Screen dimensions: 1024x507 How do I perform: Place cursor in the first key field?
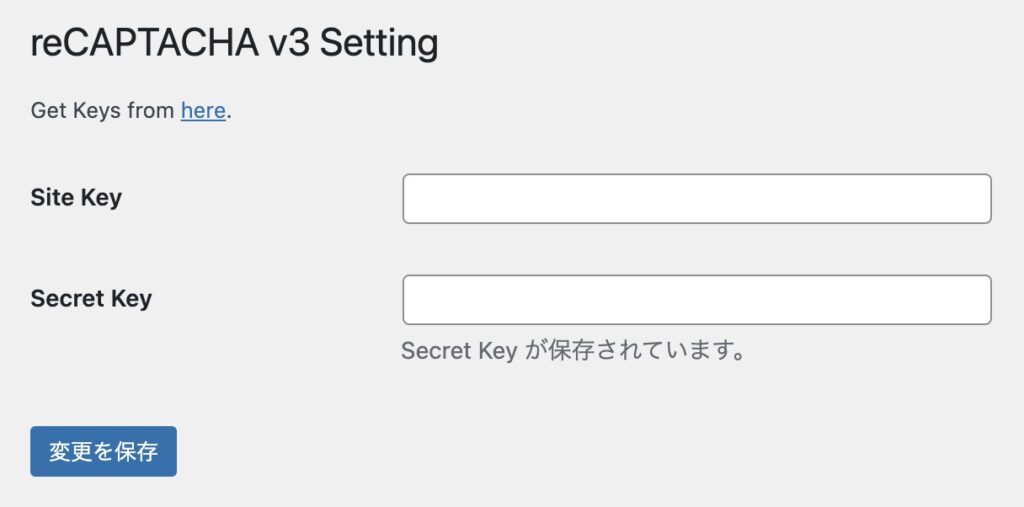pyautogui.click(x=696, y=199)
